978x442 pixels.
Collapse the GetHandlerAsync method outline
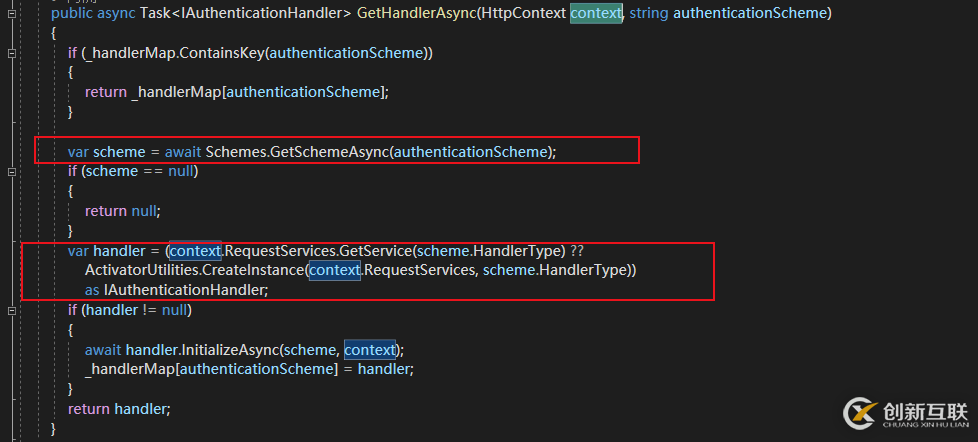coord(11,13)
